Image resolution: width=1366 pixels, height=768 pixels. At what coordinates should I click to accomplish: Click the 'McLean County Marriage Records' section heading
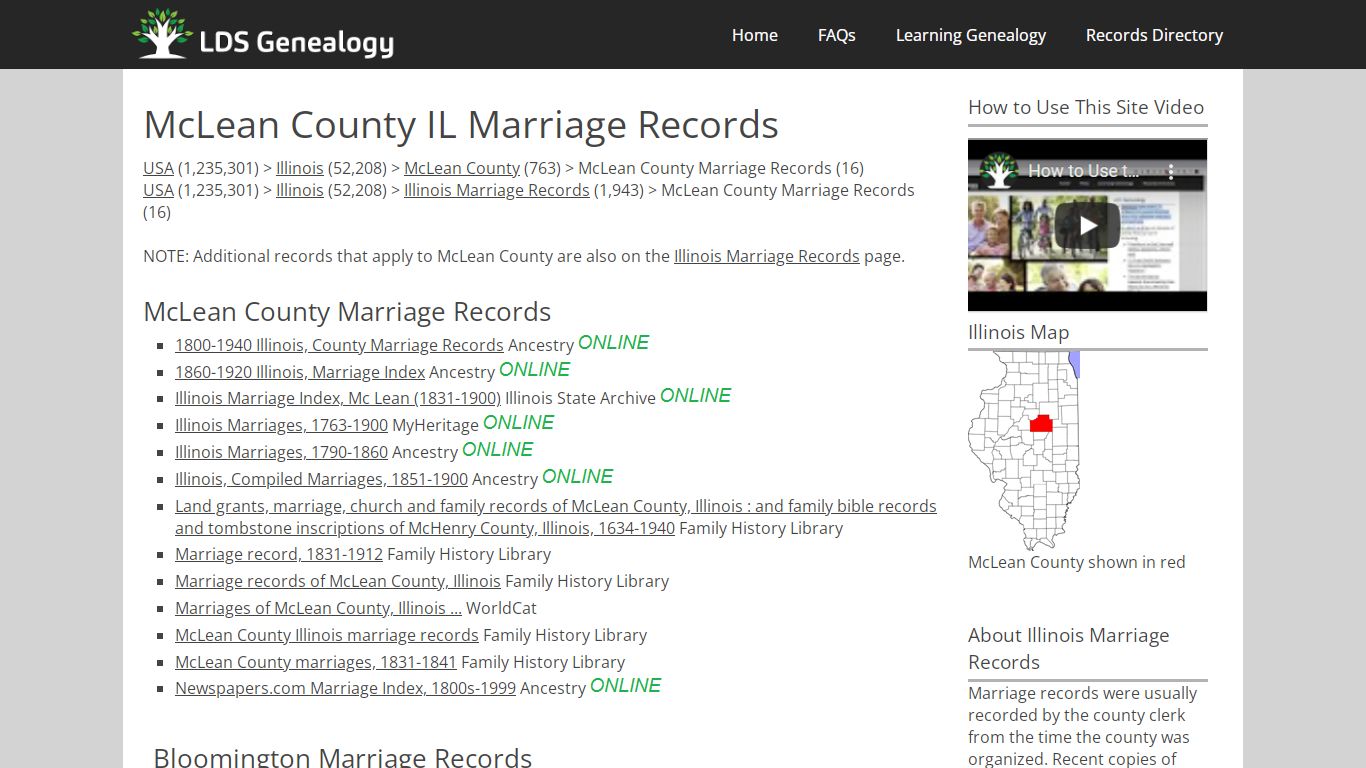pyautogui.click(x=347, y=312)
